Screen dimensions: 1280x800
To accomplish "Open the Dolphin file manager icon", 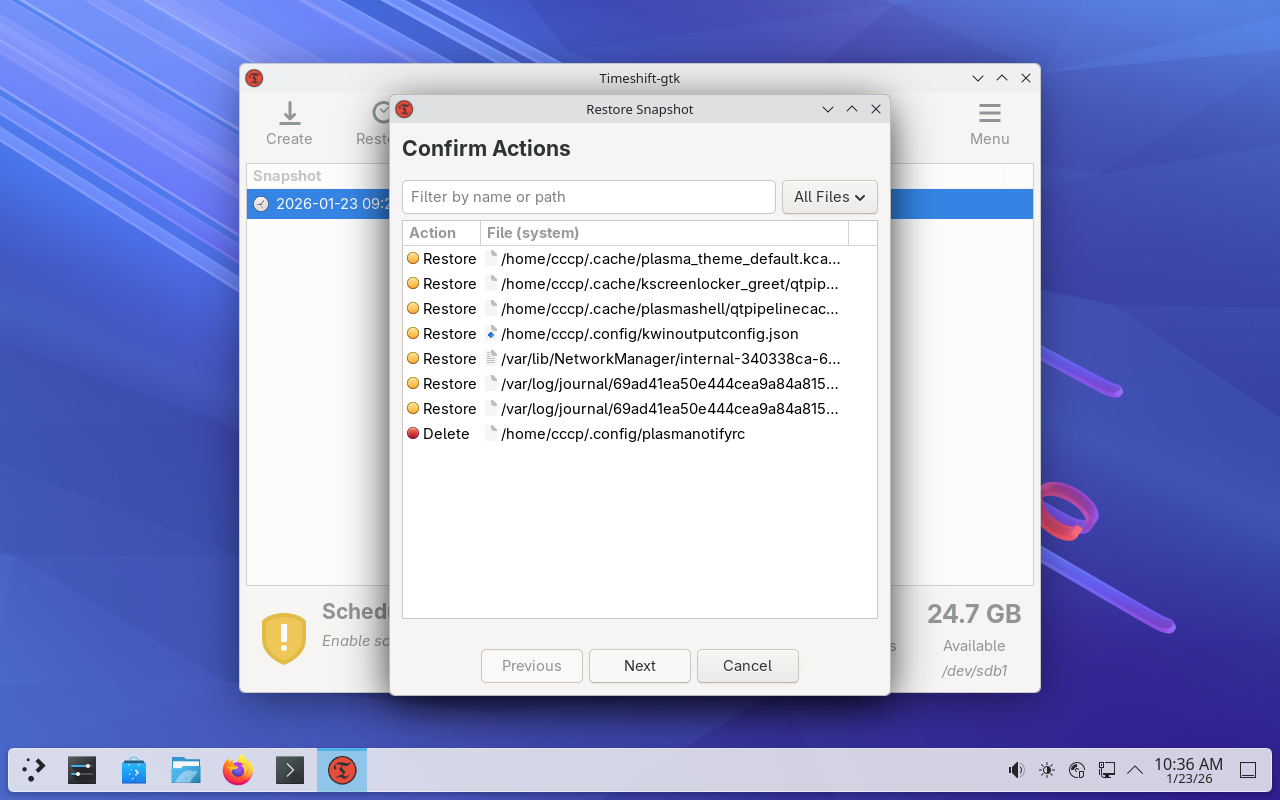I will pyautogui.click(x=186, y=770).
